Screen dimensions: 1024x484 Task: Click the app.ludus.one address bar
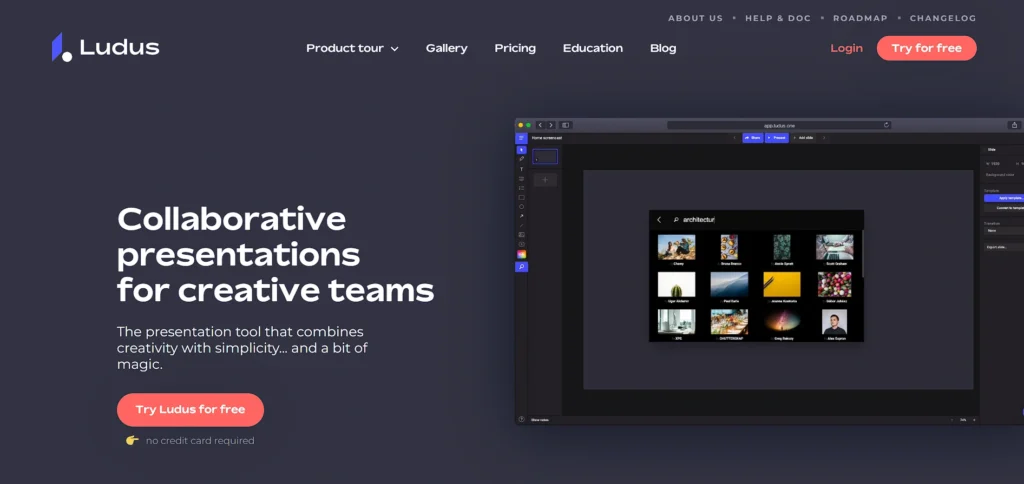tap(779, 125)
